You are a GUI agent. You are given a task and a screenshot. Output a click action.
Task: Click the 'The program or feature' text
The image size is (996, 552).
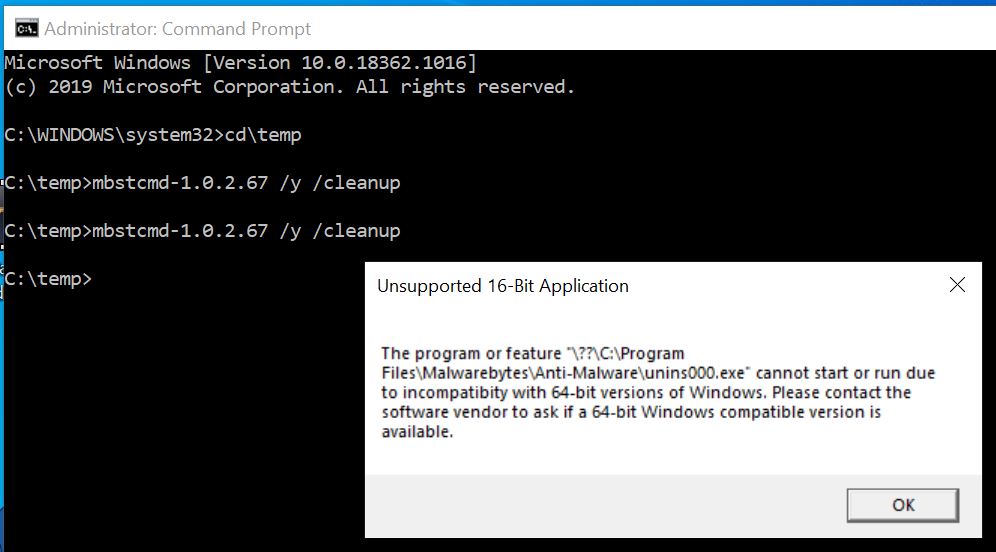coord(469,354)
